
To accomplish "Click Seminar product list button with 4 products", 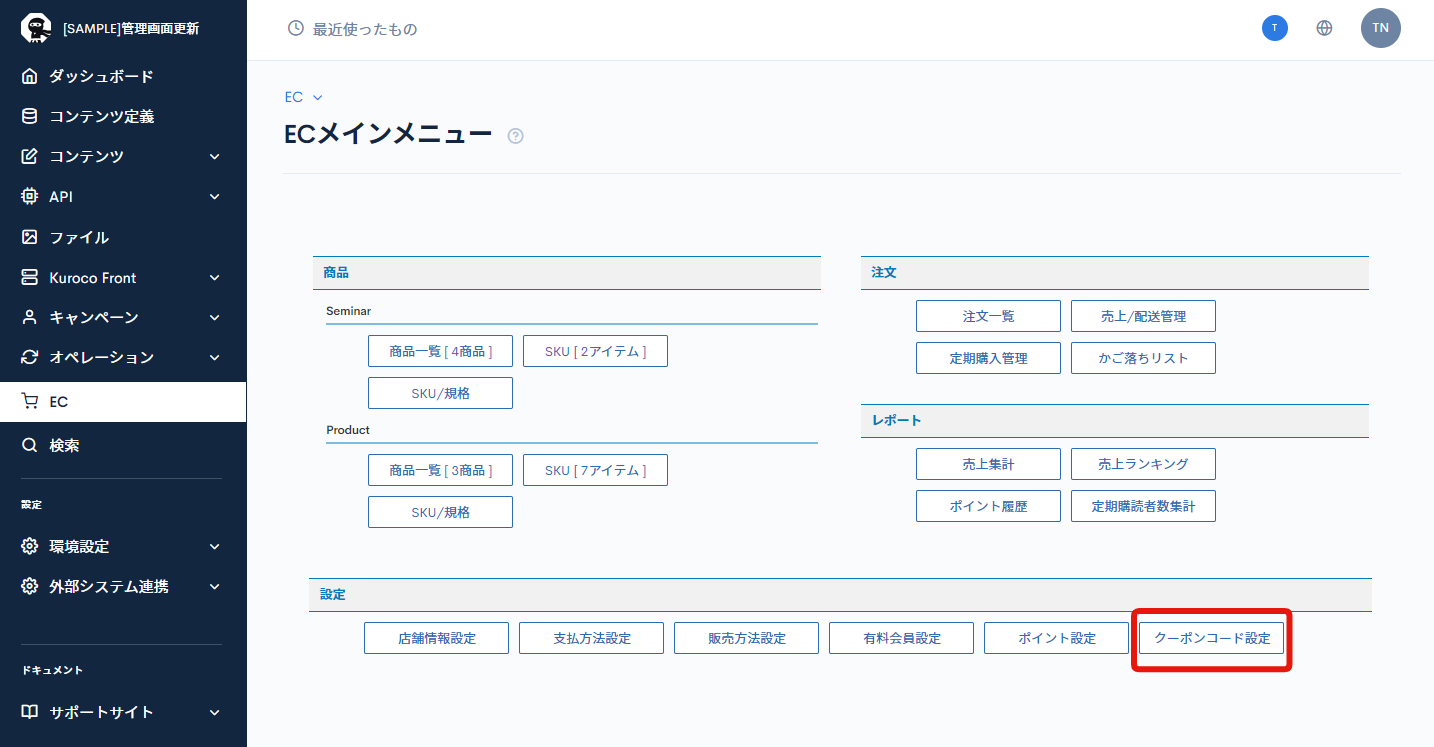I will pos(440,351).
